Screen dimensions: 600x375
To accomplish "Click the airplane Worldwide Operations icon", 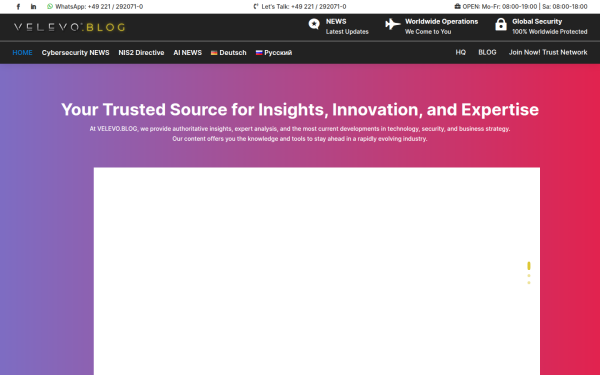I will [392, 24].
